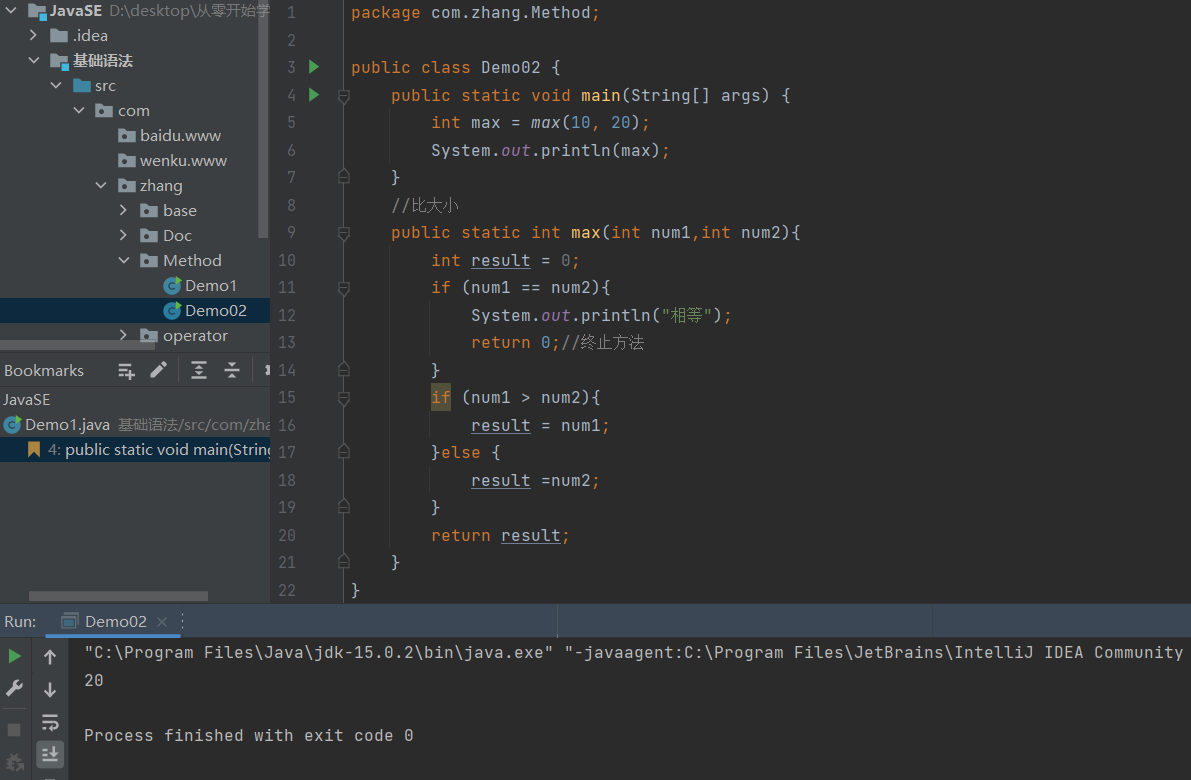Screen dimensions: 1191x780
Task: Toggle fold end marker at line 21
Action: 343,561
